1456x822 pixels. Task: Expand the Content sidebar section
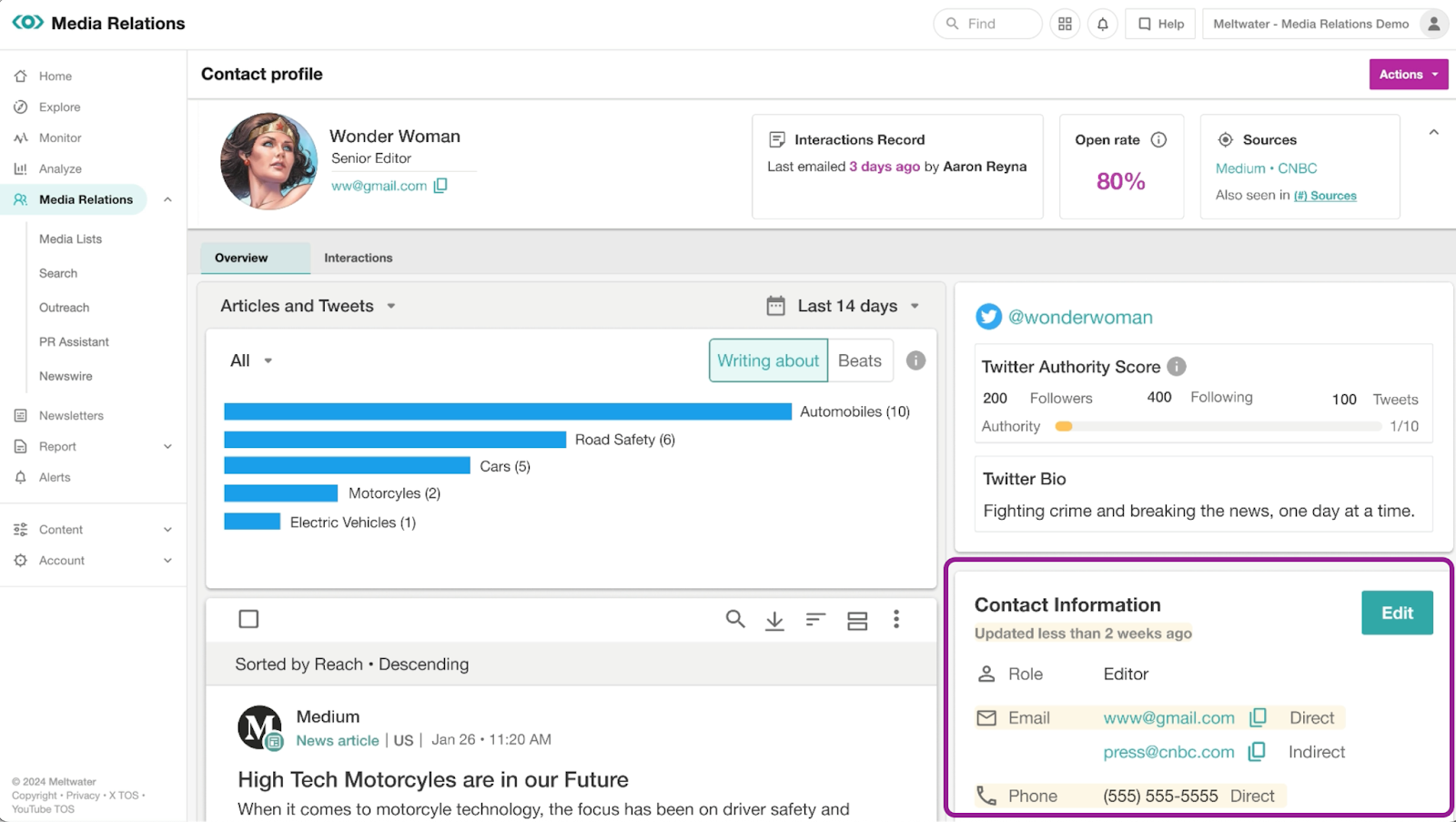click(x=167, y=530)
